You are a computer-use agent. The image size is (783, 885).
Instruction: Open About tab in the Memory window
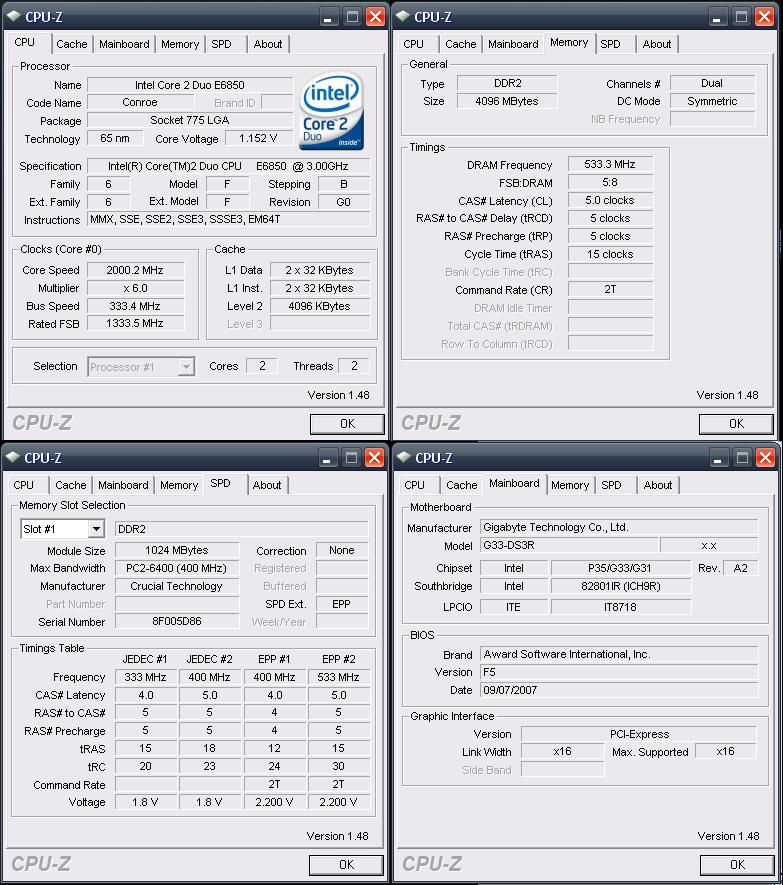tap(657, 44)
